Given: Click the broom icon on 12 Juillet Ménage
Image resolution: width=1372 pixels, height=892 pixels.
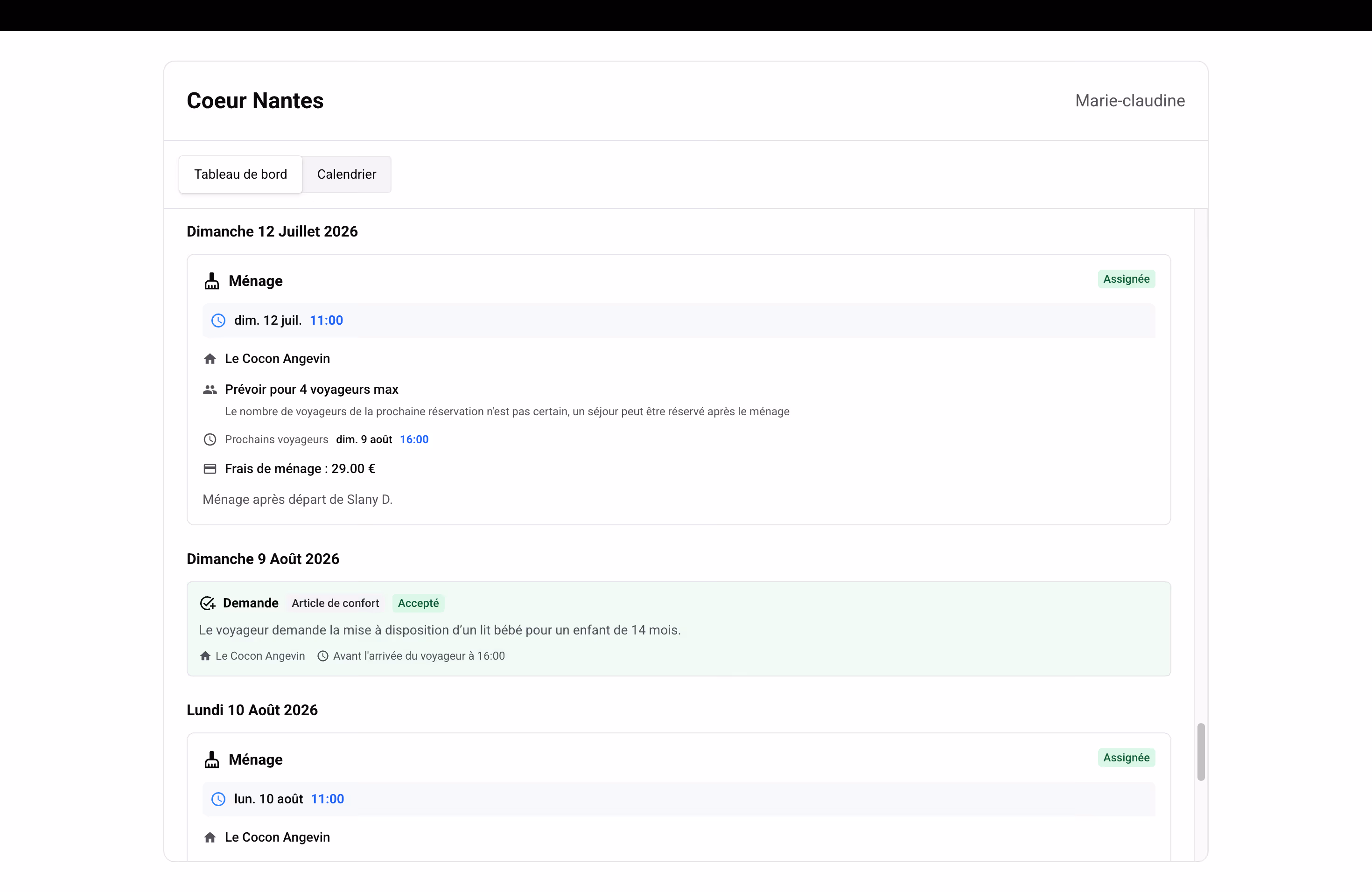Looking at the screenshot, I should pyautogui.click(x=211, y=281).
